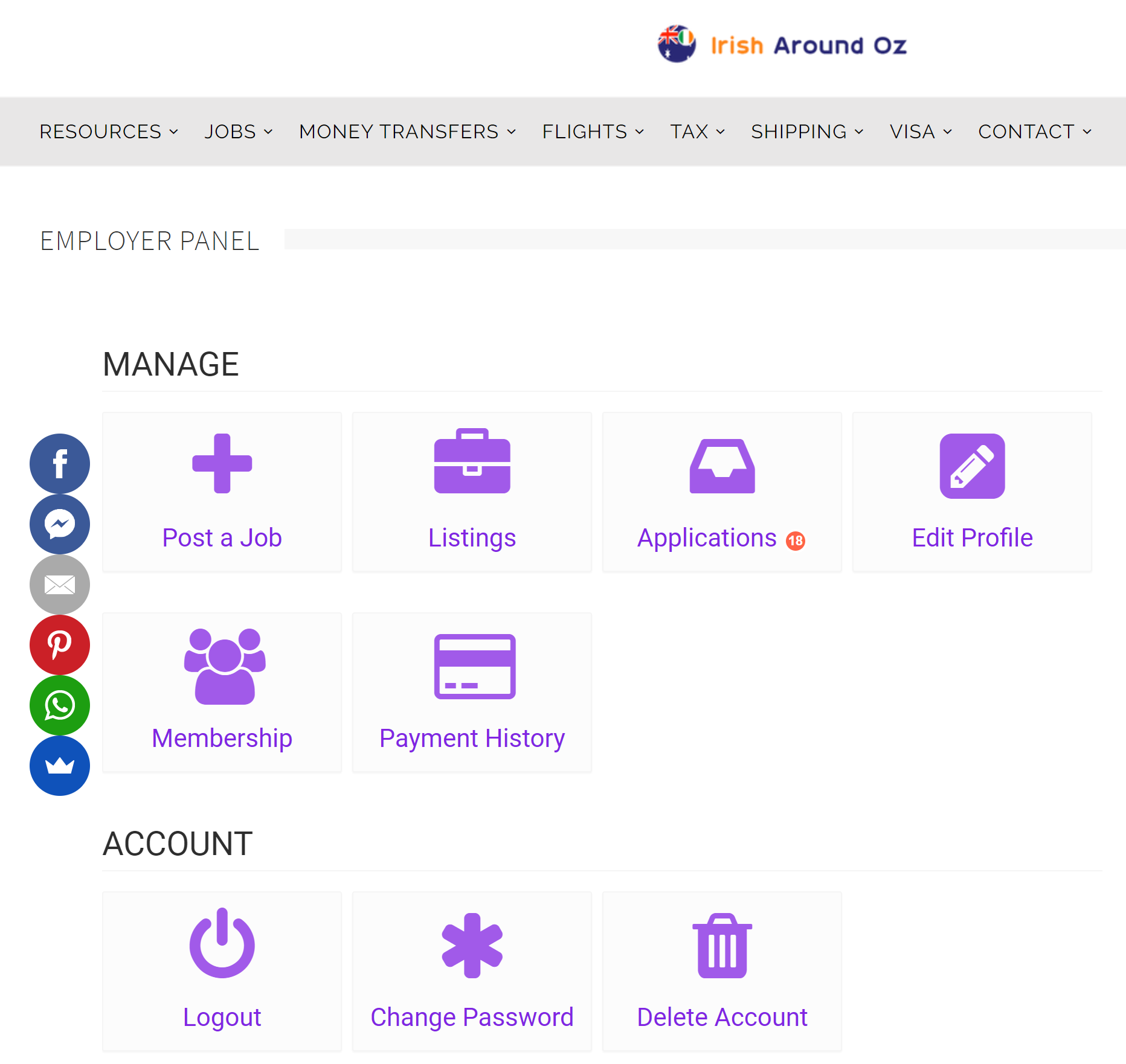This screenshot has height=1064, width=1126.
Task: Share via the WhatsApp sidebar icon
Action: coord(60,705)
